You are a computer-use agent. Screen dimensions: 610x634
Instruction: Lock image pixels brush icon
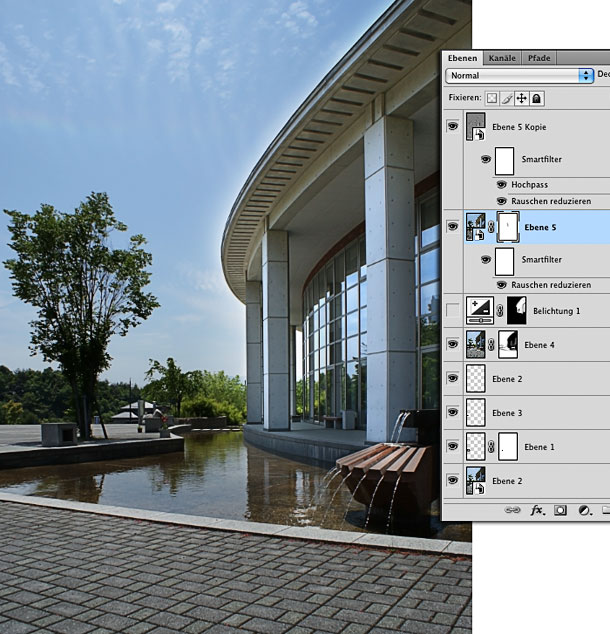507,98
